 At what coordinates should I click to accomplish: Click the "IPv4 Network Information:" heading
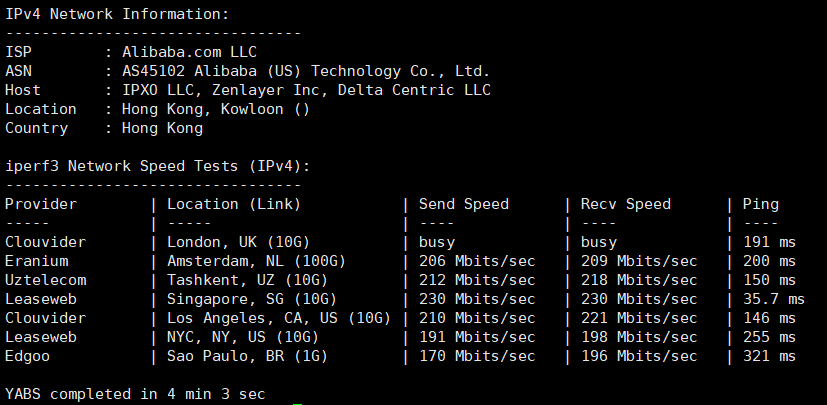tap(117, 14)
